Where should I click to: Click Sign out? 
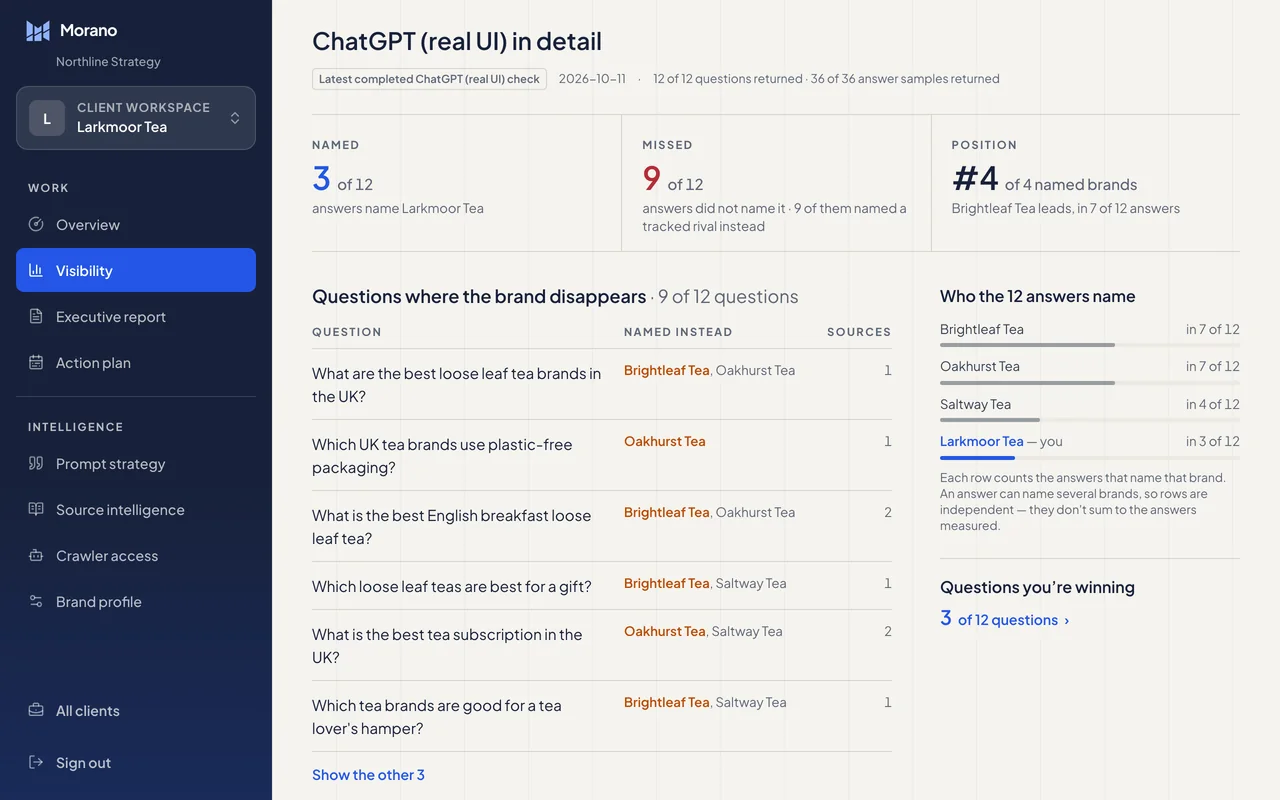136,762
